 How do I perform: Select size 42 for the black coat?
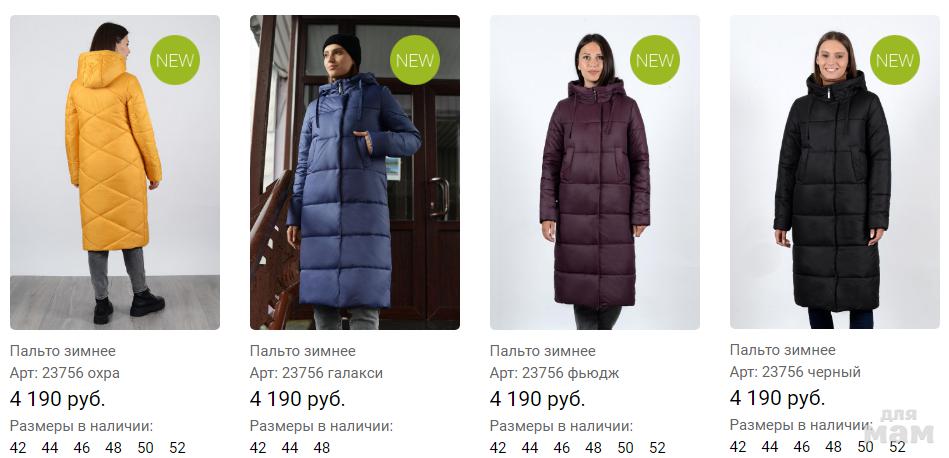738,447
